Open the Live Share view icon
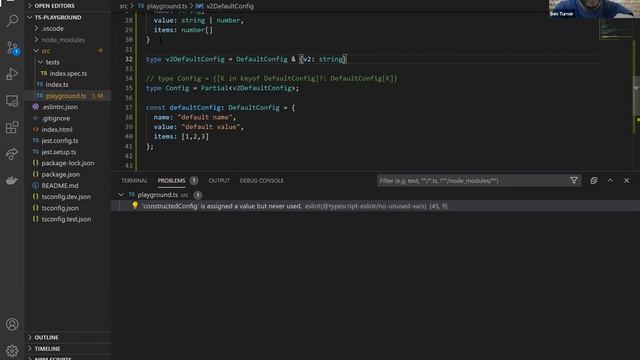Viewport: 640px width, 360px height. [12, 153]
